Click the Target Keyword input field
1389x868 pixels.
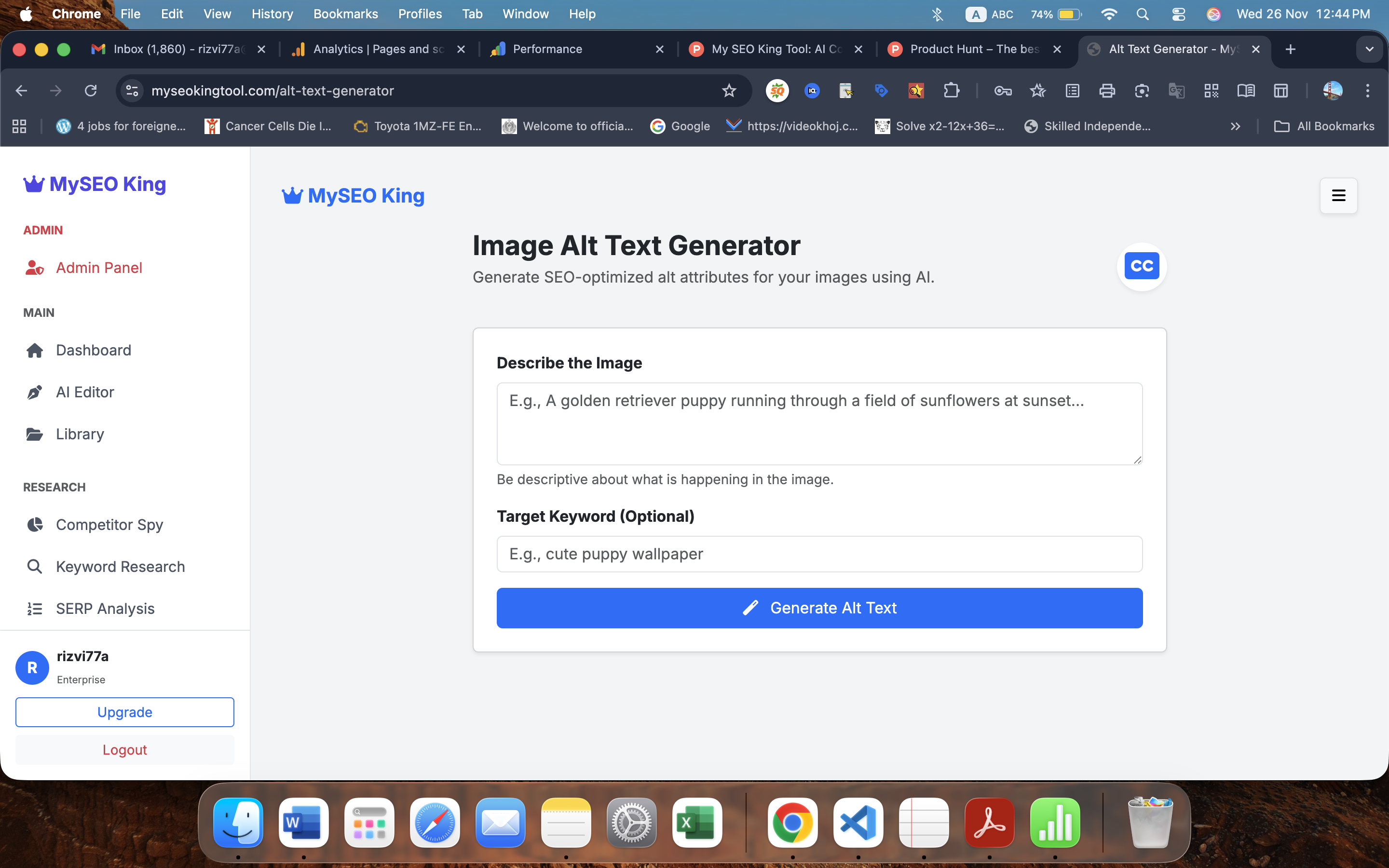pos(819,554)
